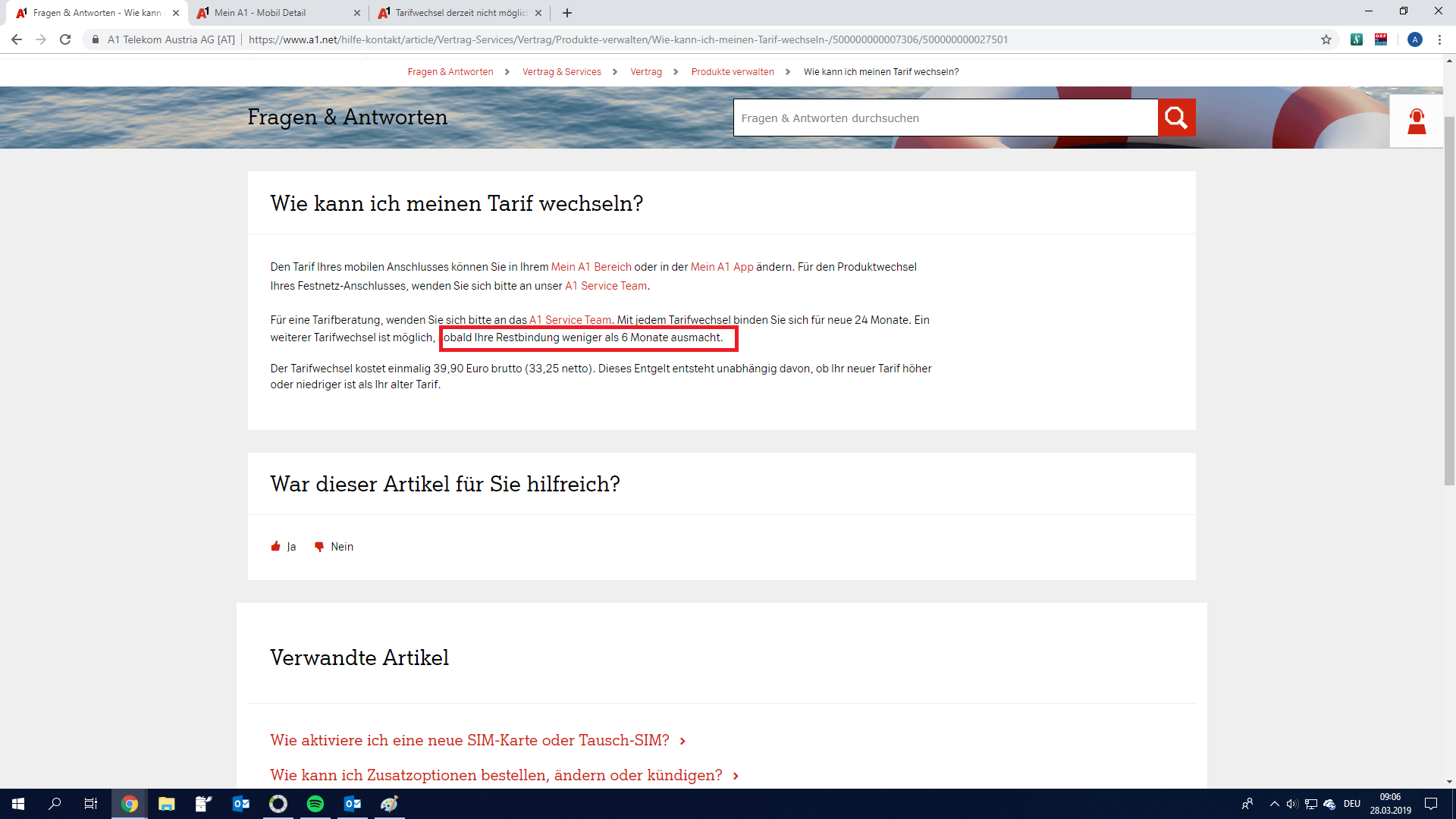Screen dimensions: 1456x819
Task: Click the volume icon in system tray
Action: pyautogui.click(x=1292, y=804)
